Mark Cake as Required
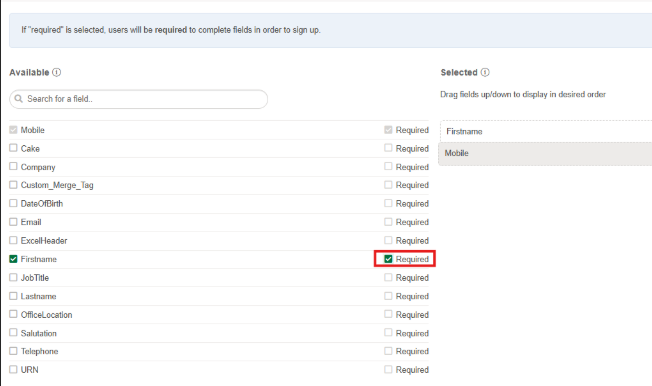652x386 pixels. coord(388,148)
